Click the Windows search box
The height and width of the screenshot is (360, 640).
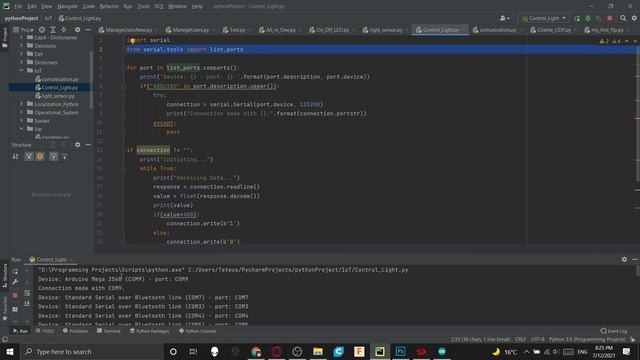pyautogui.click(x=92, y=351)
